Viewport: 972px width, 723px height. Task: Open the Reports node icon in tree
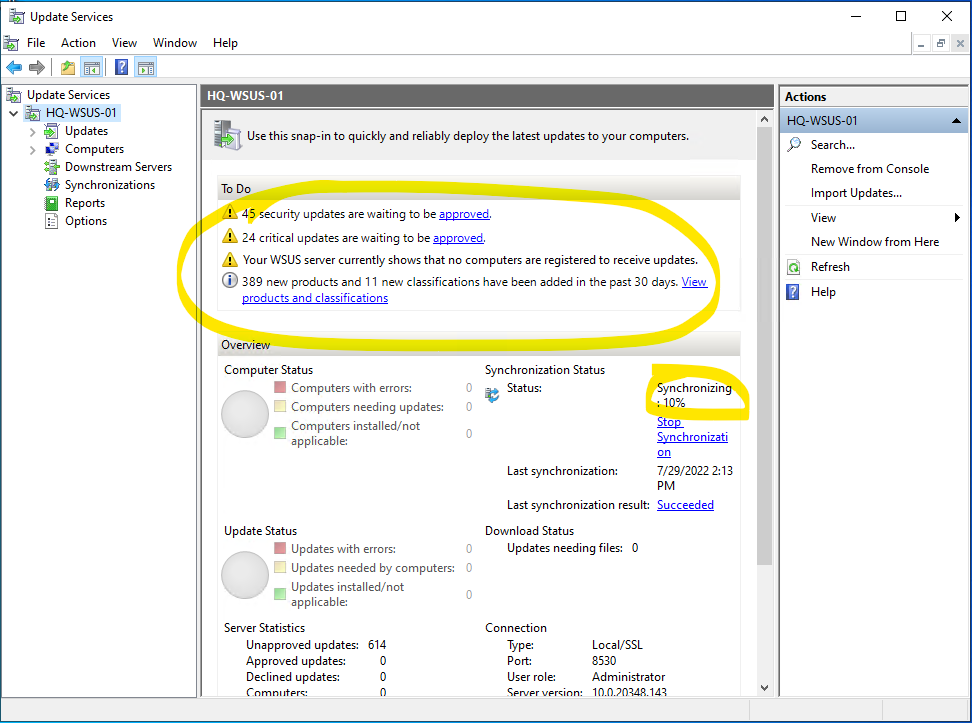(x=52, y=203)
